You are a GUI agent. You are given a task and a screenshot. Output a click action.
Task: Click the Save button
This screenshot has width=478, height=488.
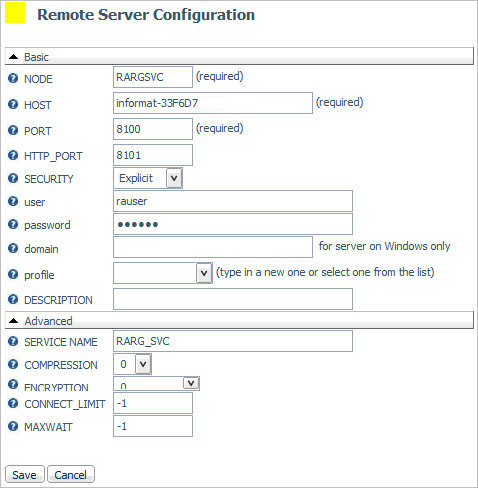[25, 474]
